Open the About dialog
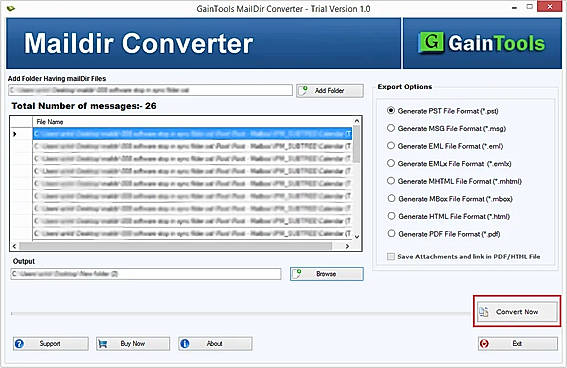The width and height of the screenshot is (567, 368). [x=215, y=343]
